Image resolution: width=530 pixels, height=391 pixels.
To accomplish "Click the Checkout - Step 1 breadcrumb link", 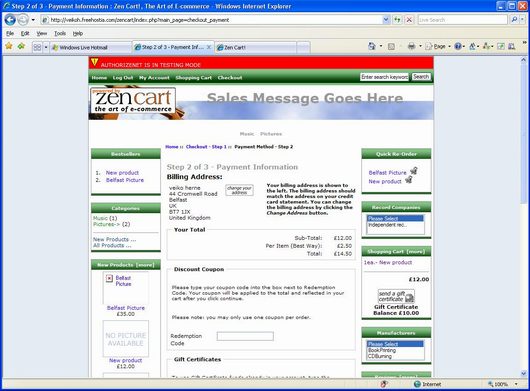I will click(206, 147).
